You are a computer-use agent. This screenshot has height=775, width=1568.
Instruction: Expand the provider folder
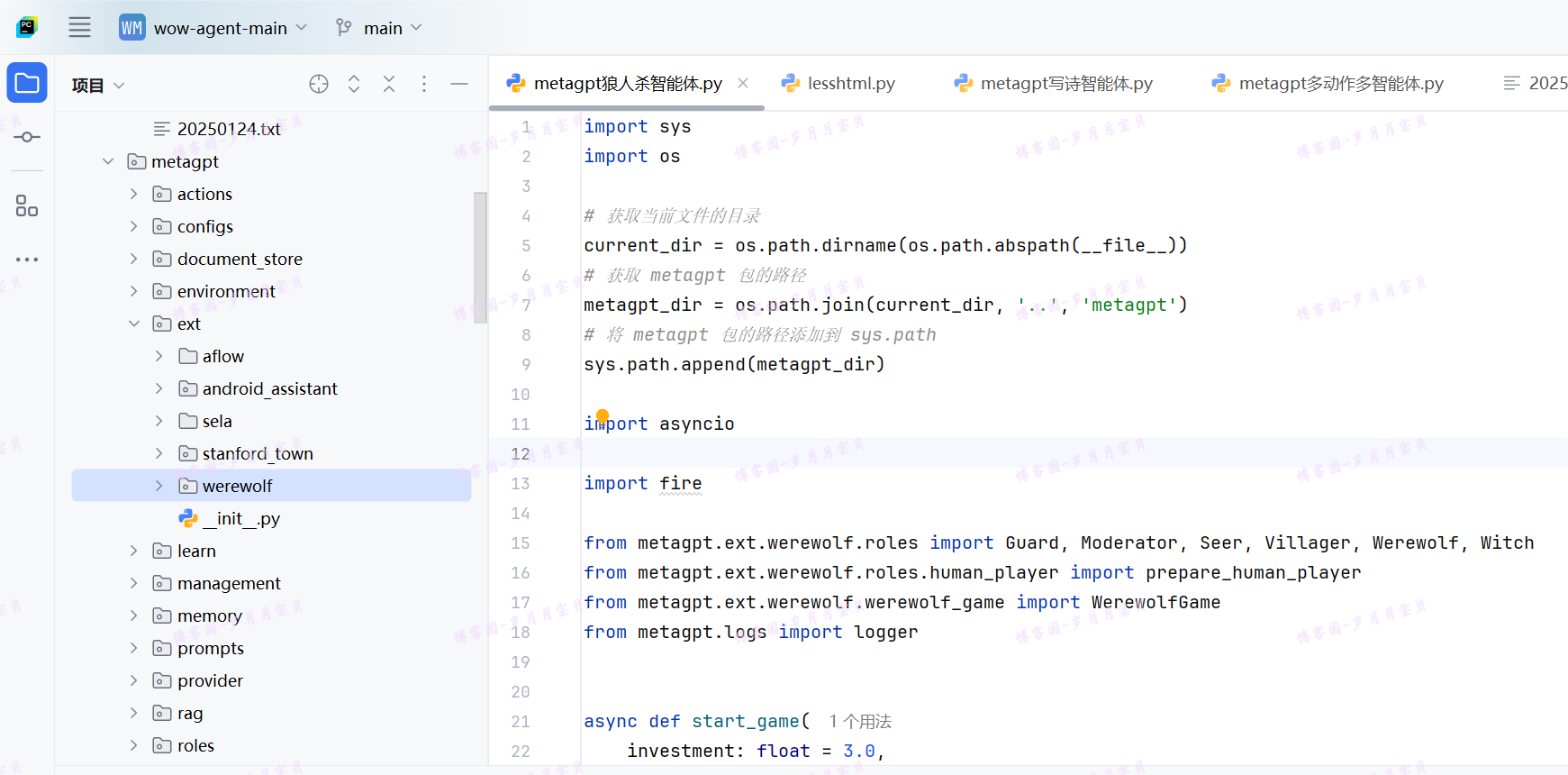coord(133,680)
